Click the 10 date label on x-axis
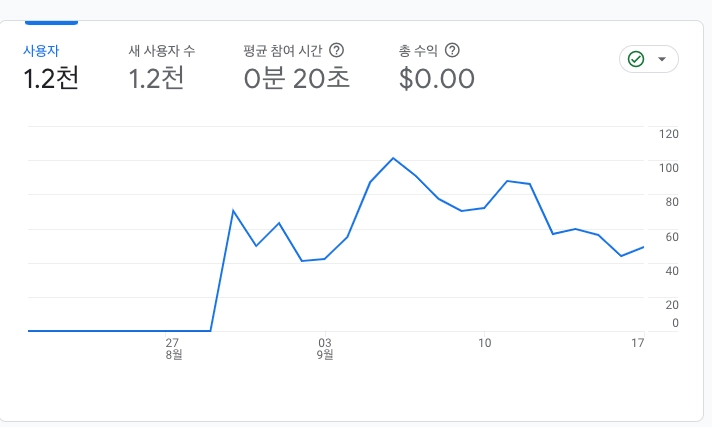Screen dimensions: 712x427 485,342
